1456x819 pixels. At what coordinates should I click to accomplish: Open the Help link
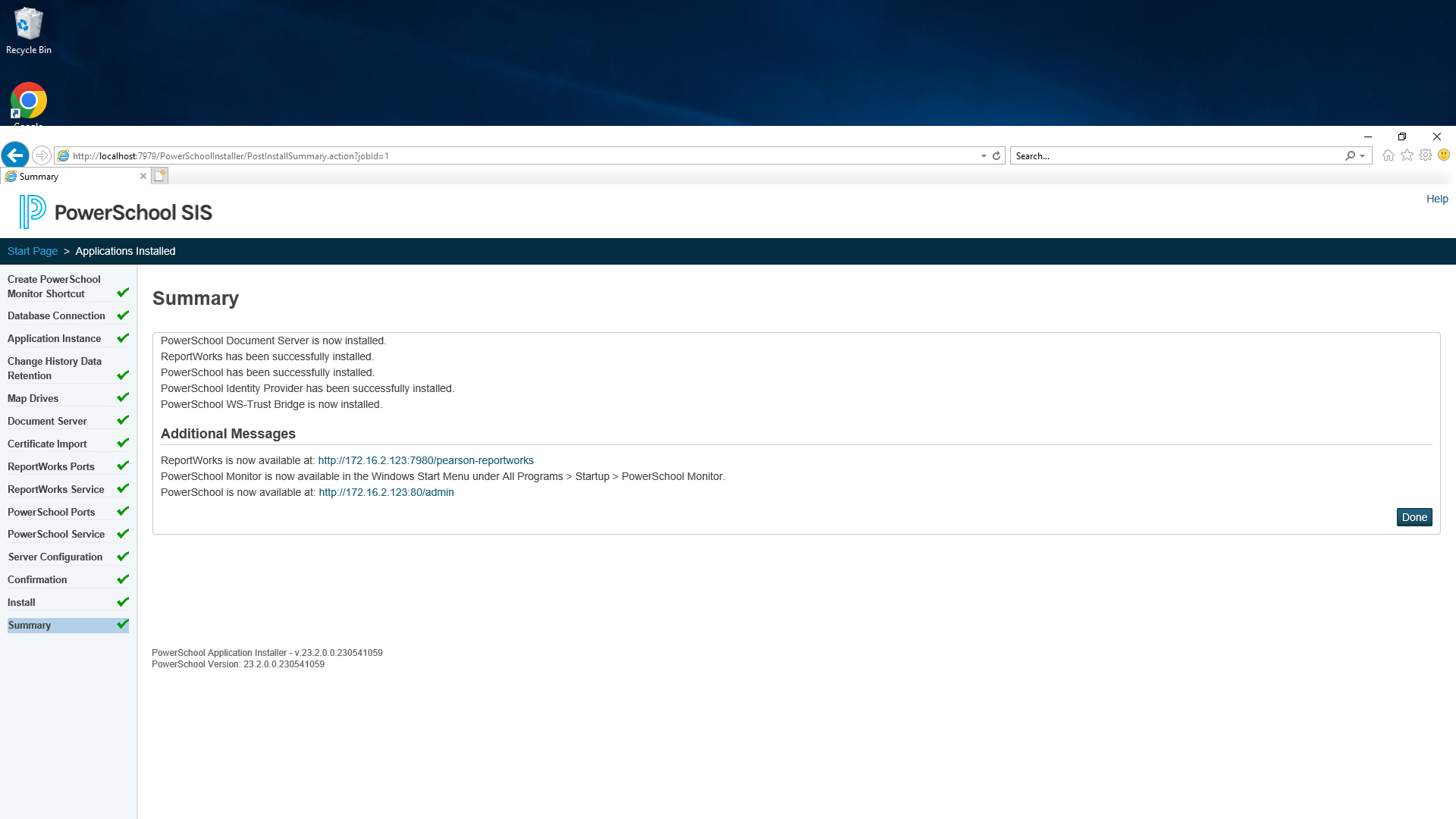[1437, 199]
